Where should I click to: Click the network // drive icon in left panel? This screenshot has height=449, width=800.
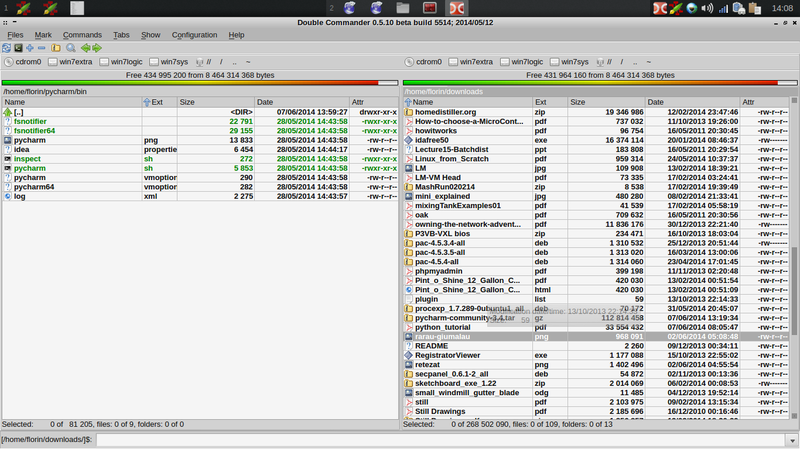click(x=204, y=62)
